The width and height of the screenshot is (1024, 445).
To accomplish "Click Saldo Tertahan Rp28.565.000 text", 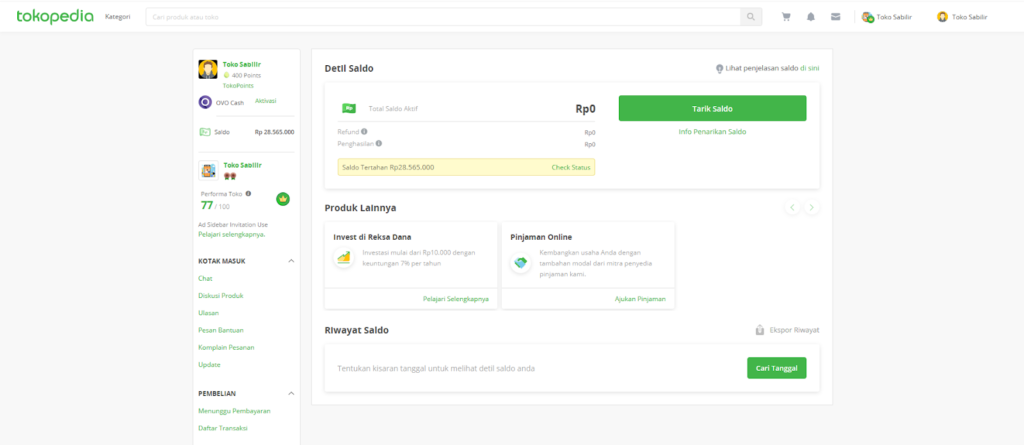I will coord(388,167).
